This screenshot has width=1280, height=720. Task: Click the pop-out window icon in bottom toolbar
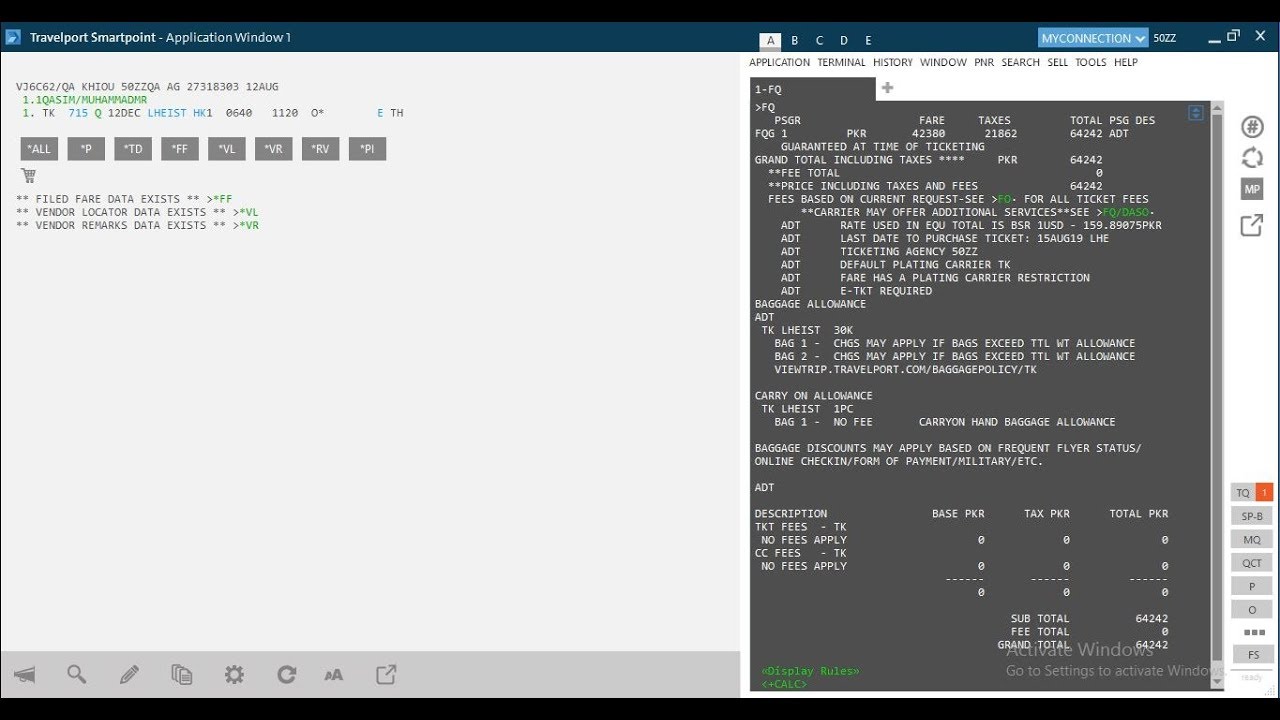tap(386, 675)
